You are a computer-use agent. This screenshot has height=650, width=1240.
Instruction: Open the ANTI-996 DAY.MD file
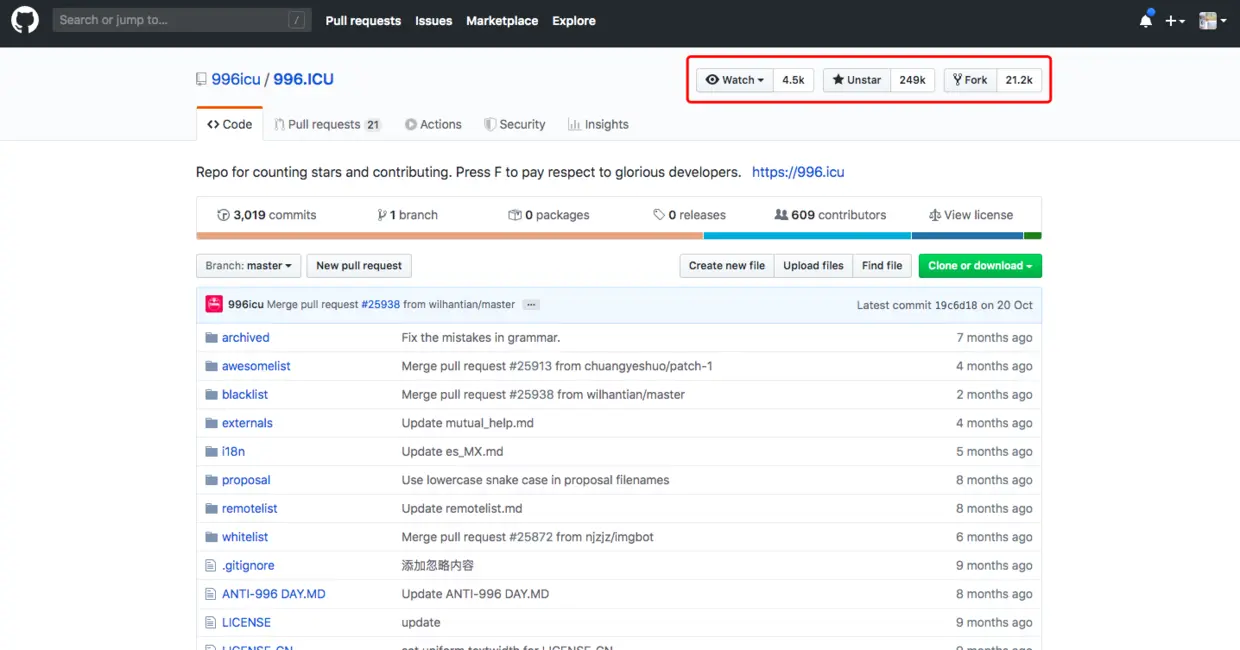click(x=274, y=594)
